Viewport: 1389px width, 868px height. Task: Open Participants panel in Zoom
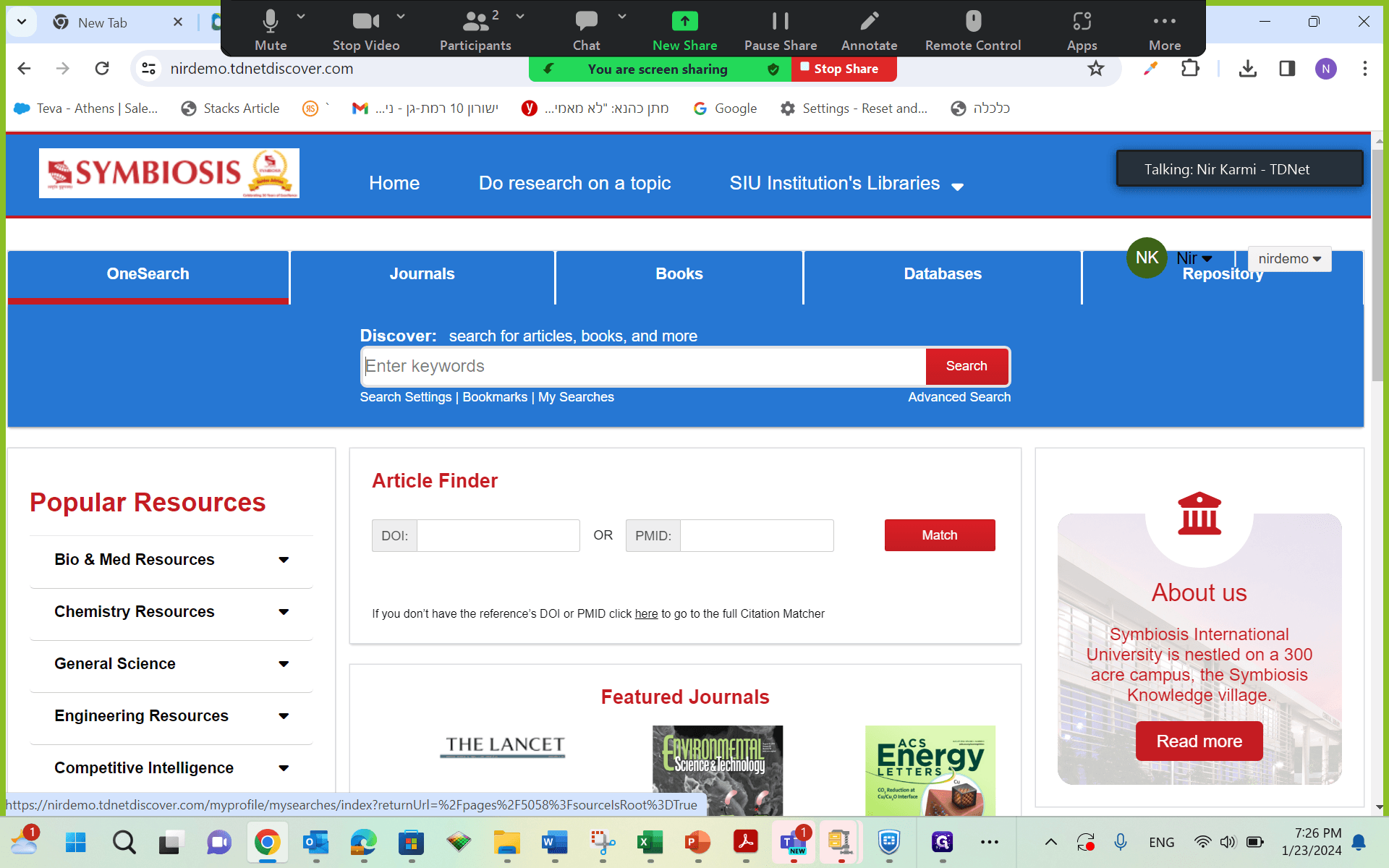[x=475, y=30]
